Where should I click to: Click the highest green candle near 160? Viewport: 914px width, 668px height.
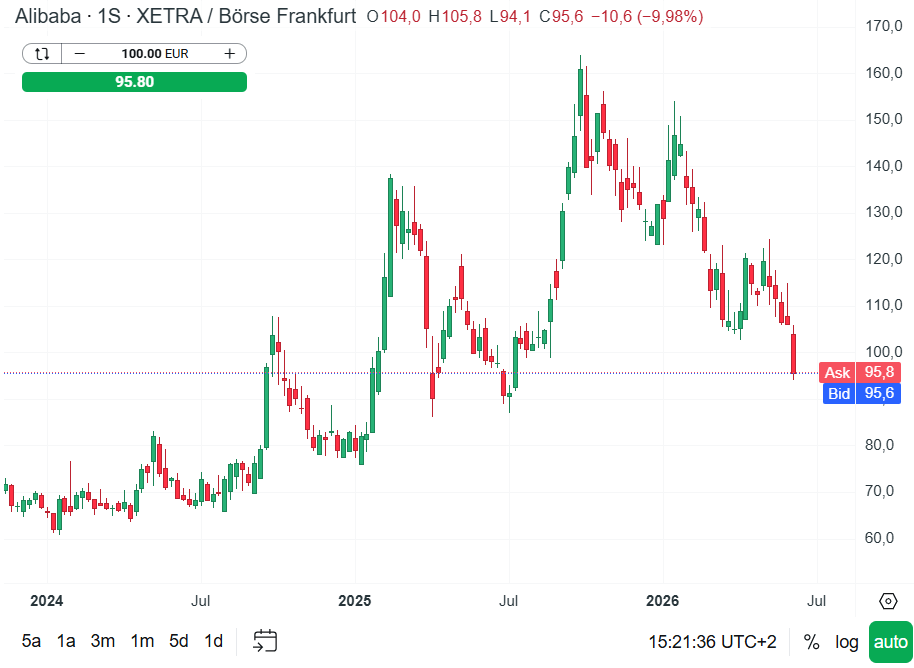tap(580, 92)
